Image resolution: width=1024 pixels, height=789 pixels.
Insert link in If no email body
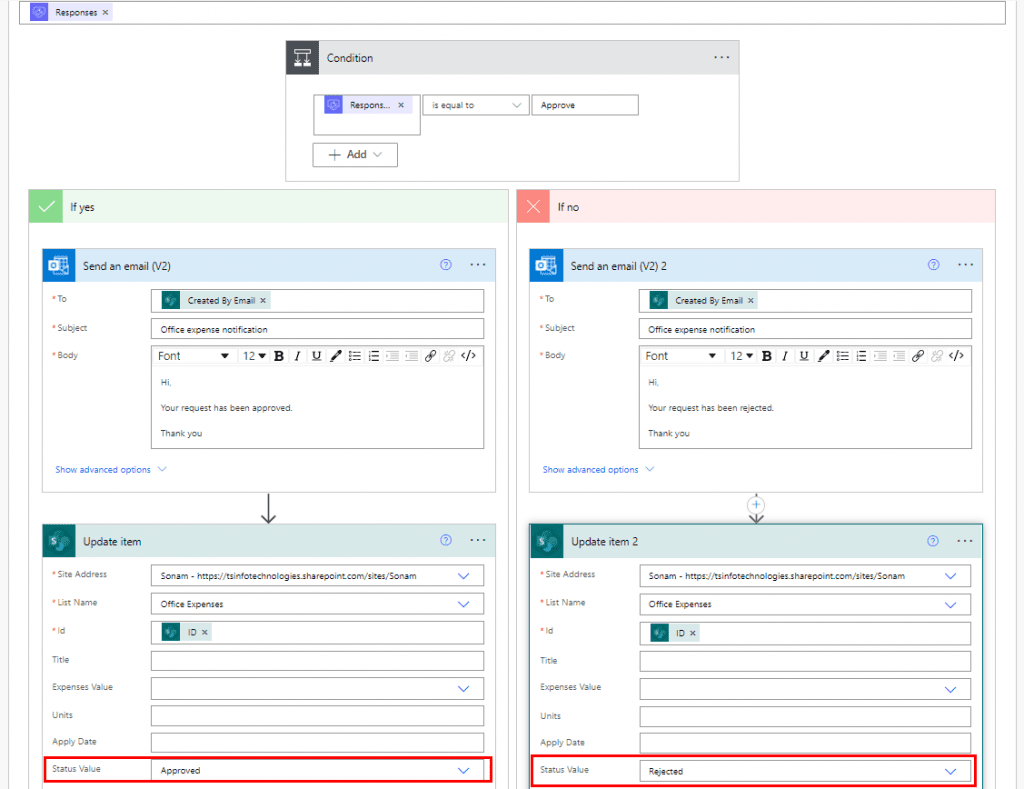pos(918,356)
